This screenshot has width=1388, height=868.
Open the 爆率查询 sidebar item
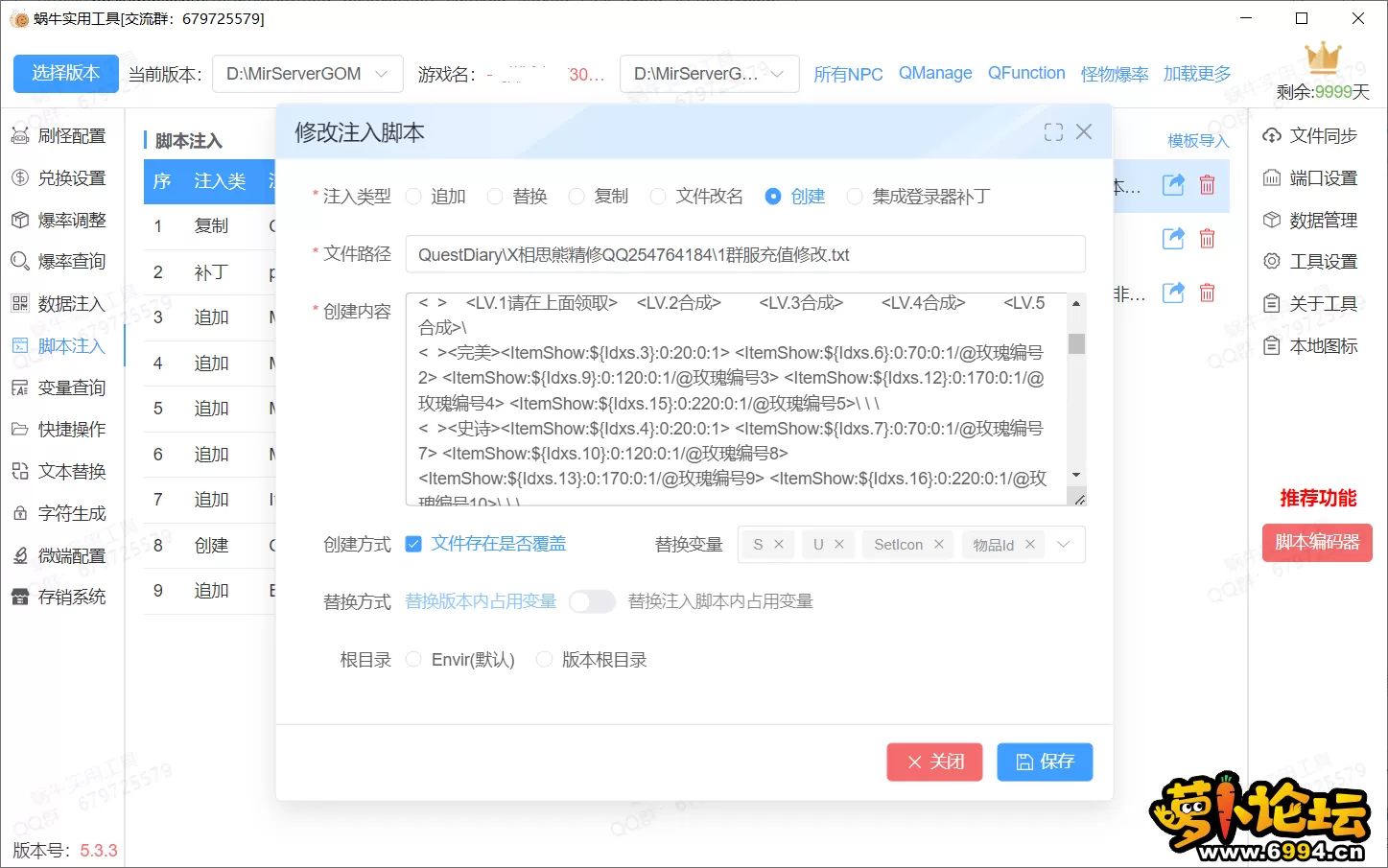coord(59,262)
